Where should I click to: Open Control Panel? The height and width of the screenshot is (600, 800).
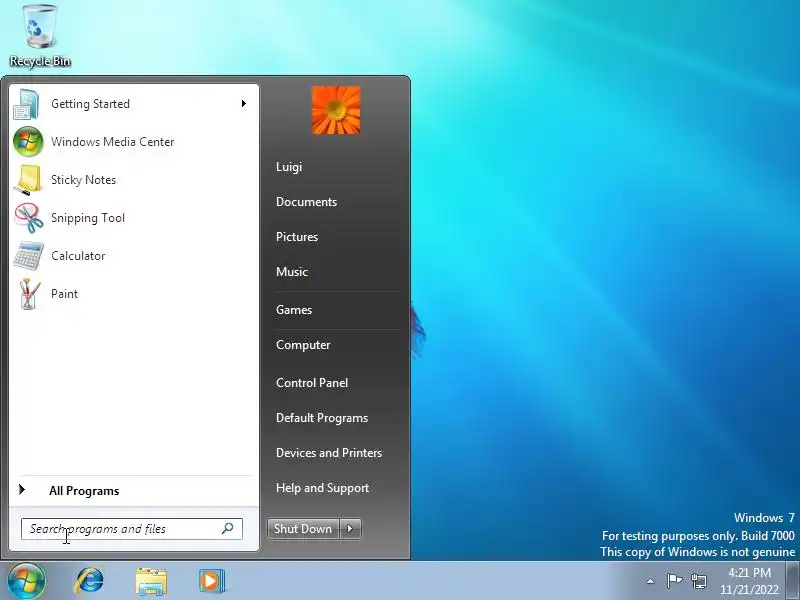pos(312,383)
